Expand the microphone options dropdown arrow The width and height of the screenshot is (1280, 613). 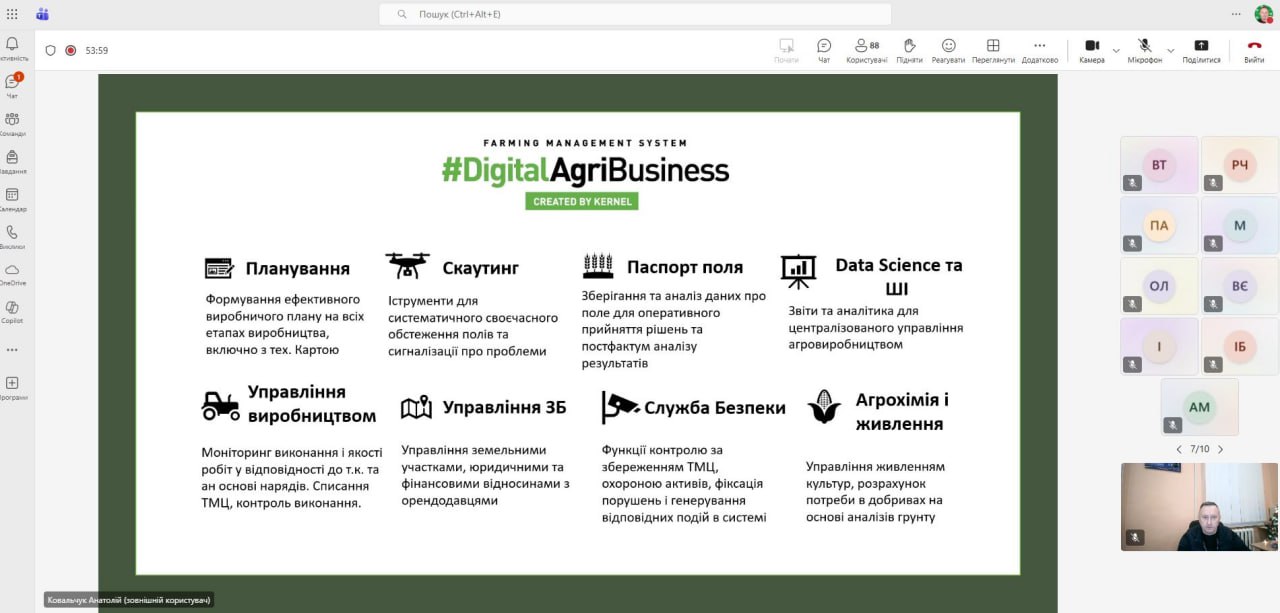coord(1171,50)
